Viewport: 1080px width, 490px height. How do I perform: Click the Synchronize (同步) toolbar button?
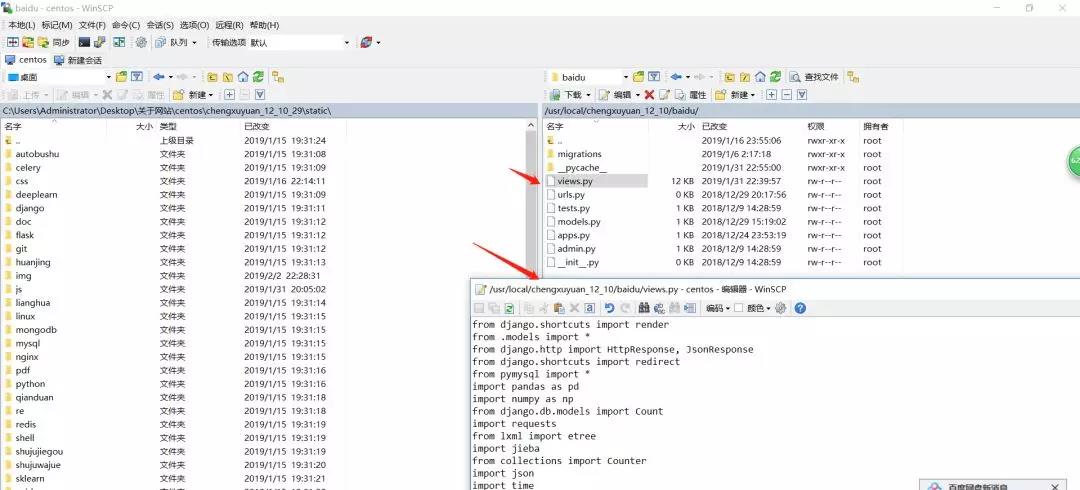tap(54, 42)
